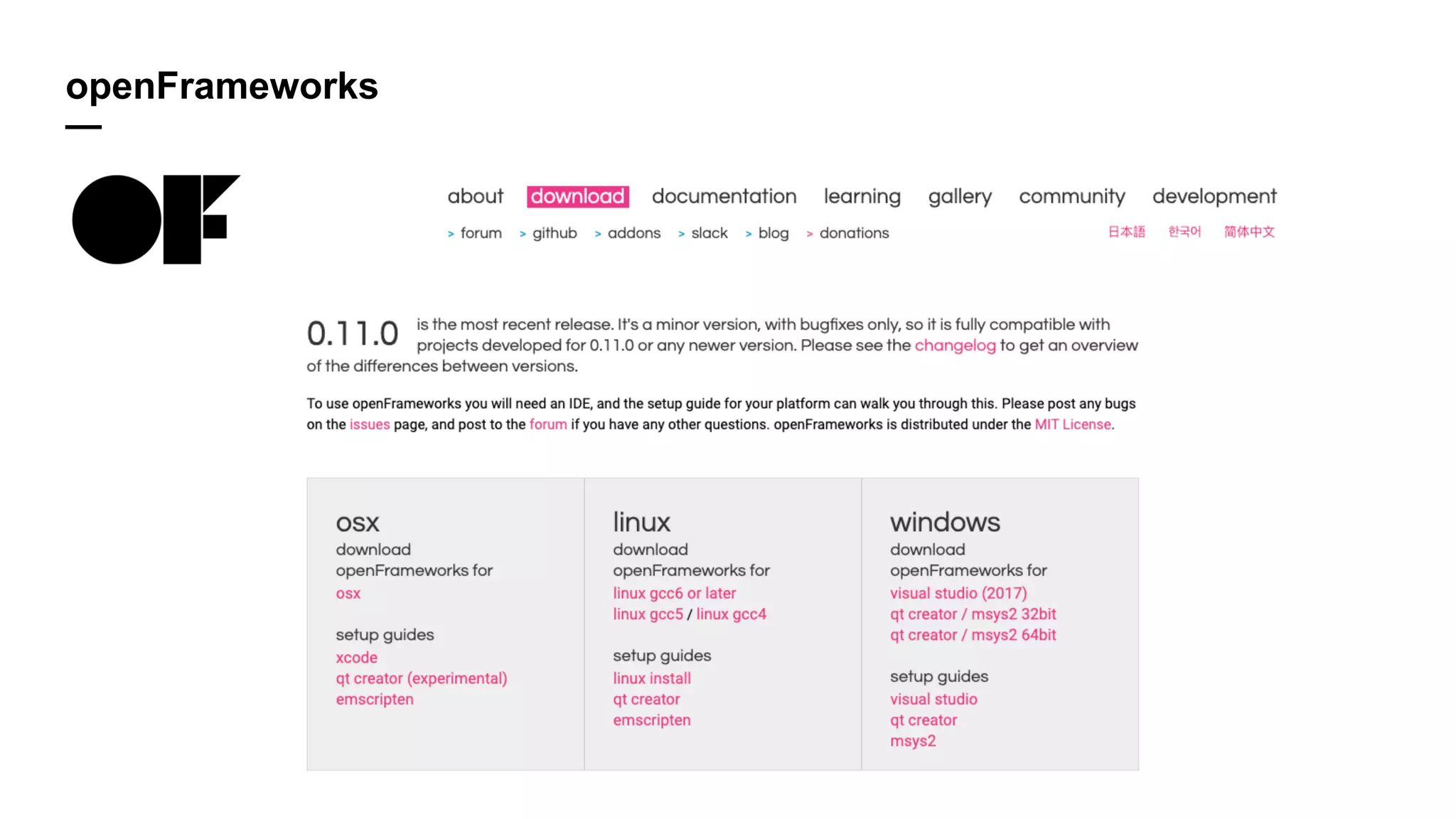Download visual studio (2017) version
Viewport: 1456px width, 819px height.
[x=958, y=593]
